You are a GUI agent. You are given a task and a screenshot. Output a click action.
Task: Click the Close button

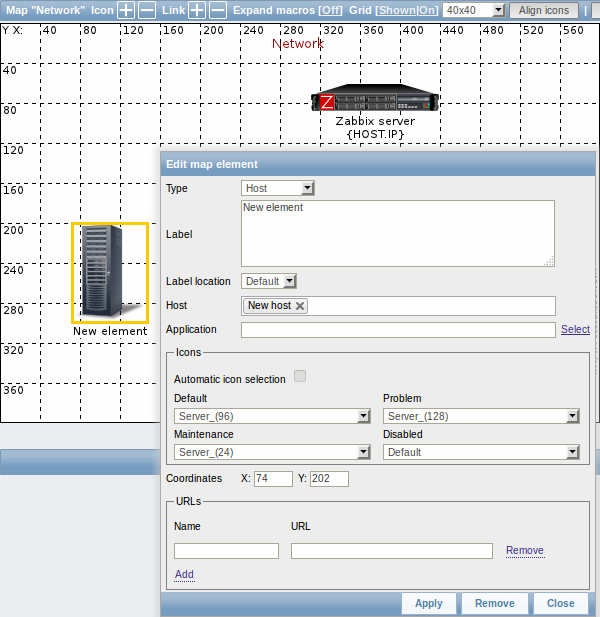click(561, 603)
